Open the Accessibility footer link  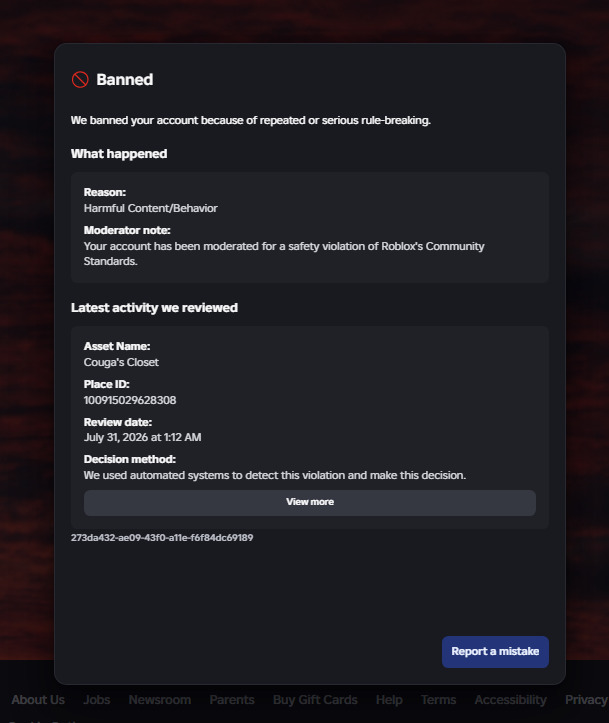coord(510,699)
